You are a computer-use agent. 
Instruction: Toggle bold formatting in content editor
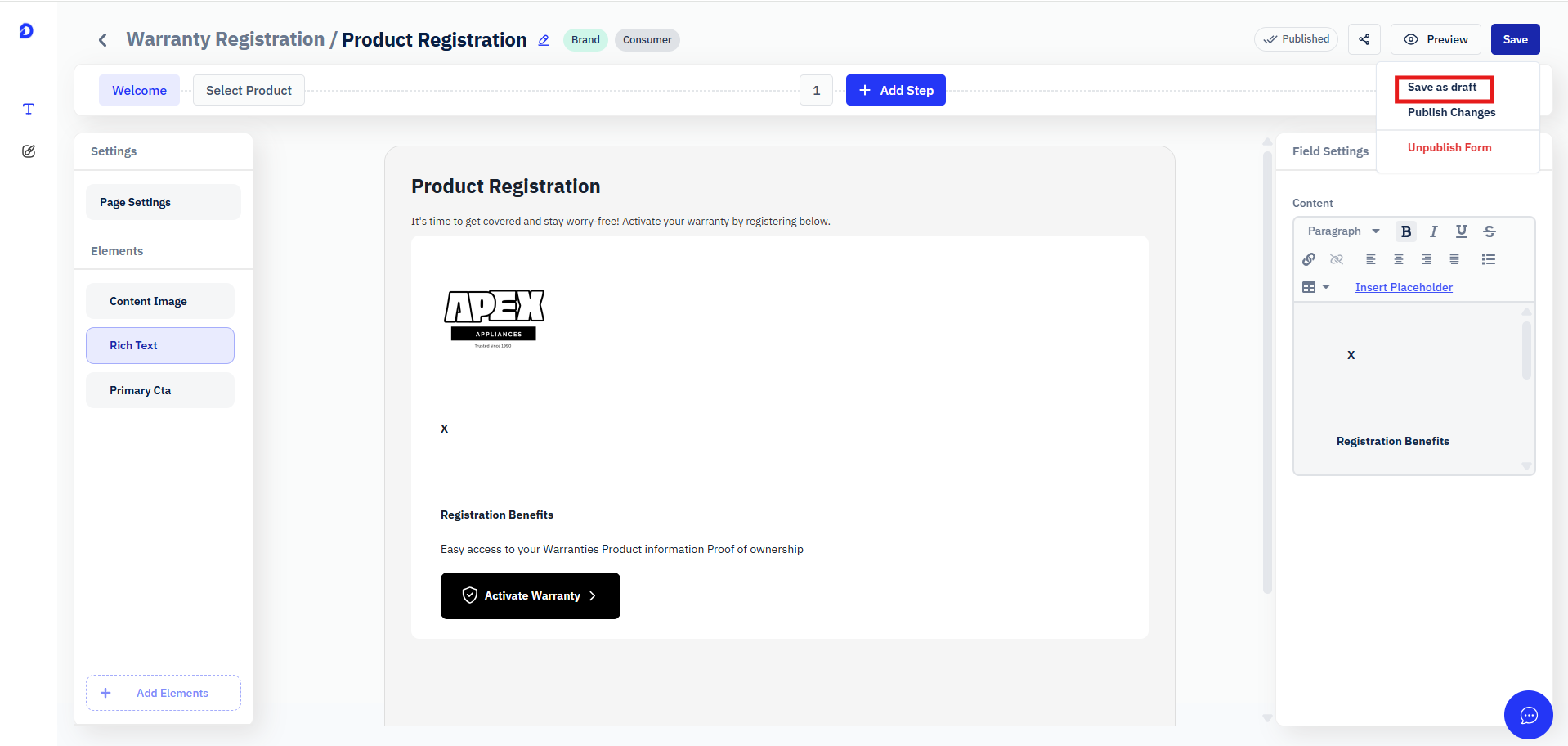click(x=1406, y=231)
